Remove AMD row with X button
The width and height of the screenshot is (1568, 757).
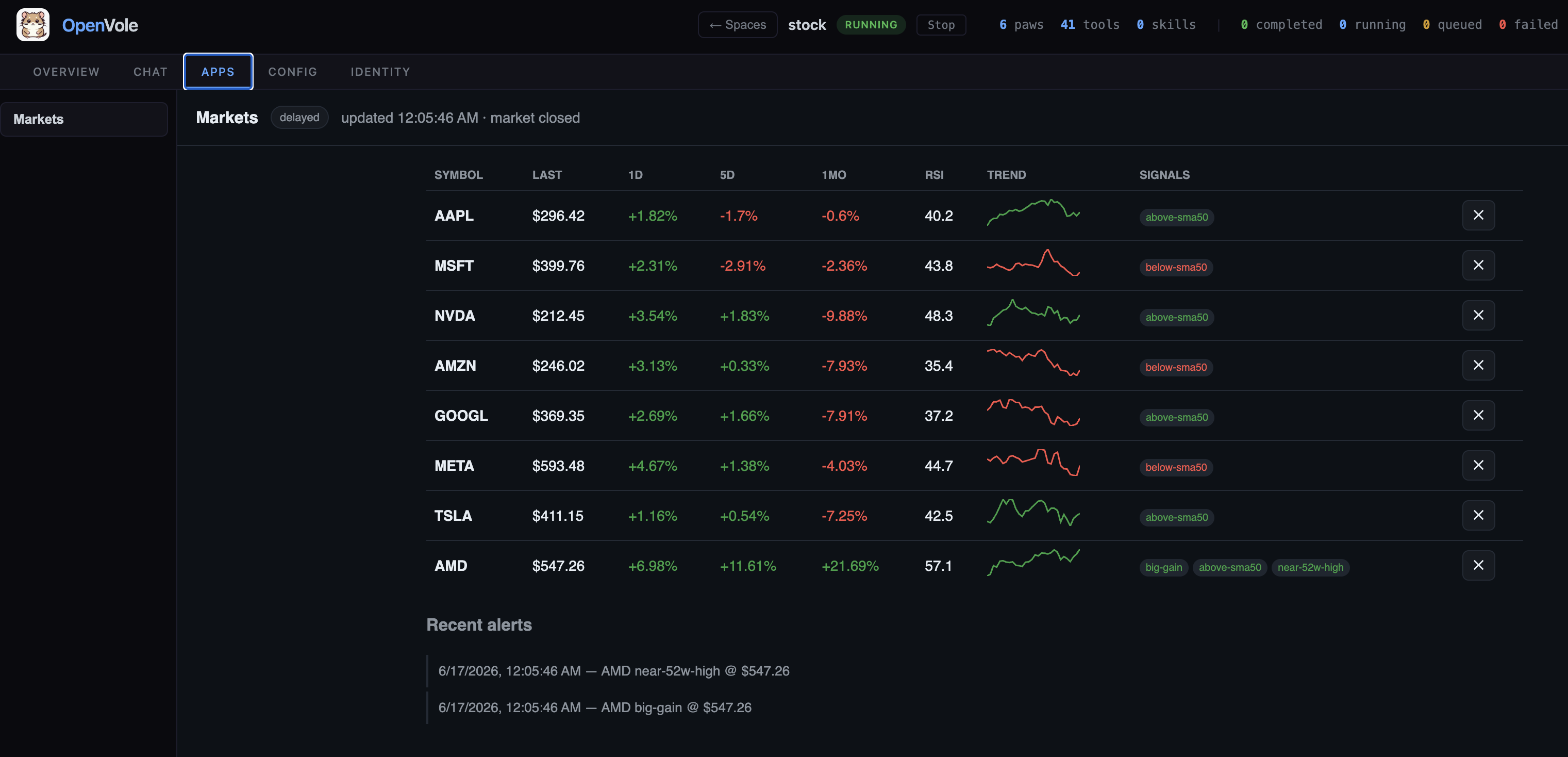click(x=1478, y=565)
